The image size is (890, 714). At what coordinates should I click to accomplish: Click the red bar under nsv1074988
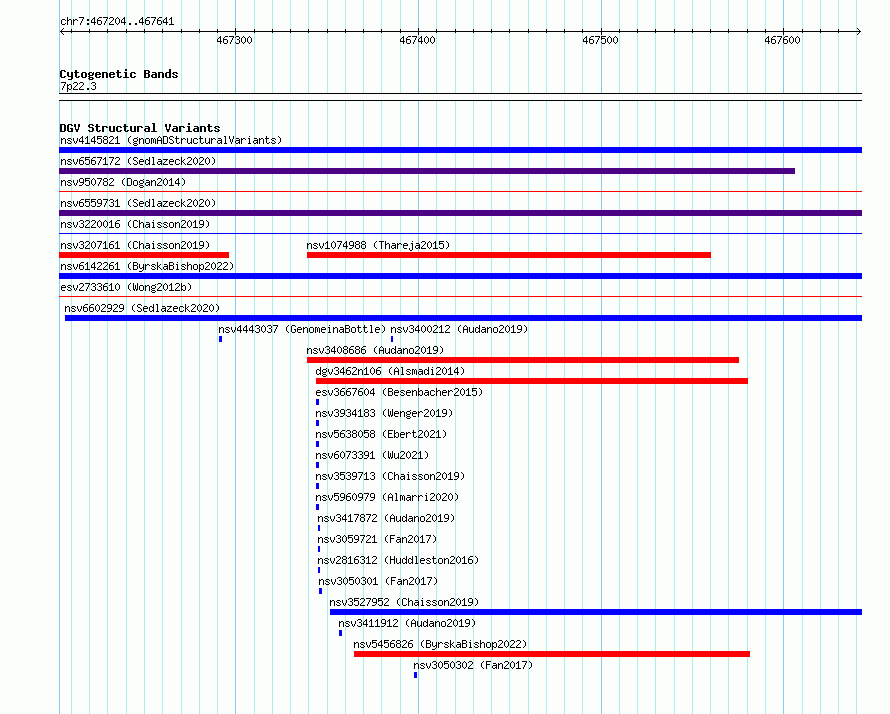pyautogui.click(x=509, y=255)
